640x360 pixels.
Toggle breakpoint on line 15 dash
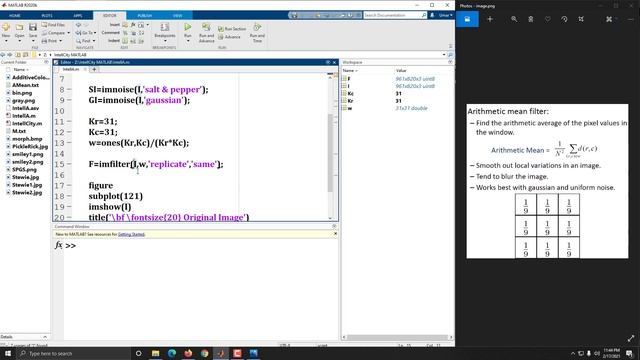(69, 164)
